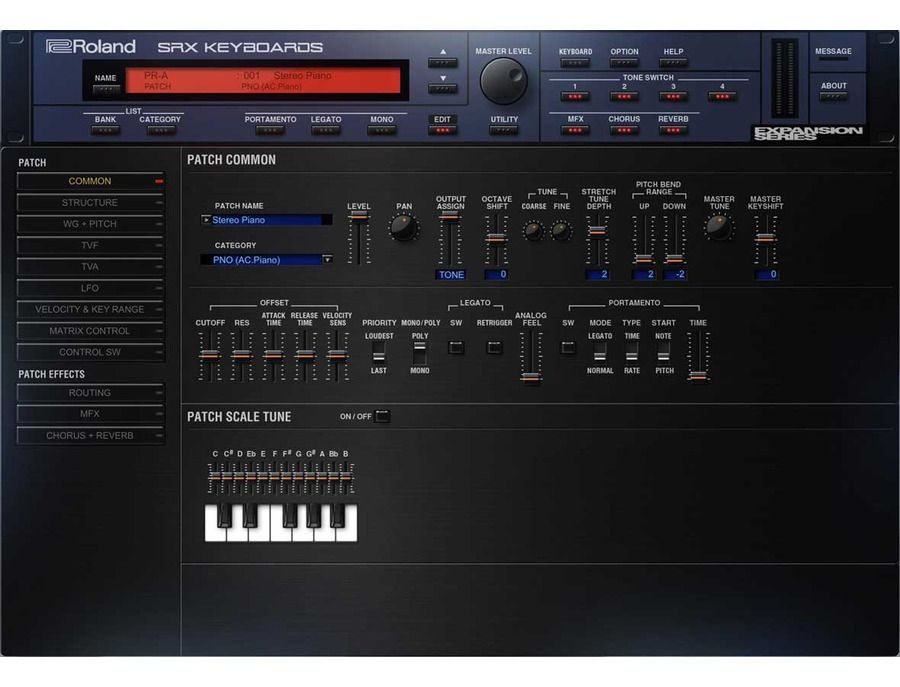Image resolution: width=900 pixels, height=687 pixels.
Task: Switch to the STRUCTURE tab
Action: point(91,203)
